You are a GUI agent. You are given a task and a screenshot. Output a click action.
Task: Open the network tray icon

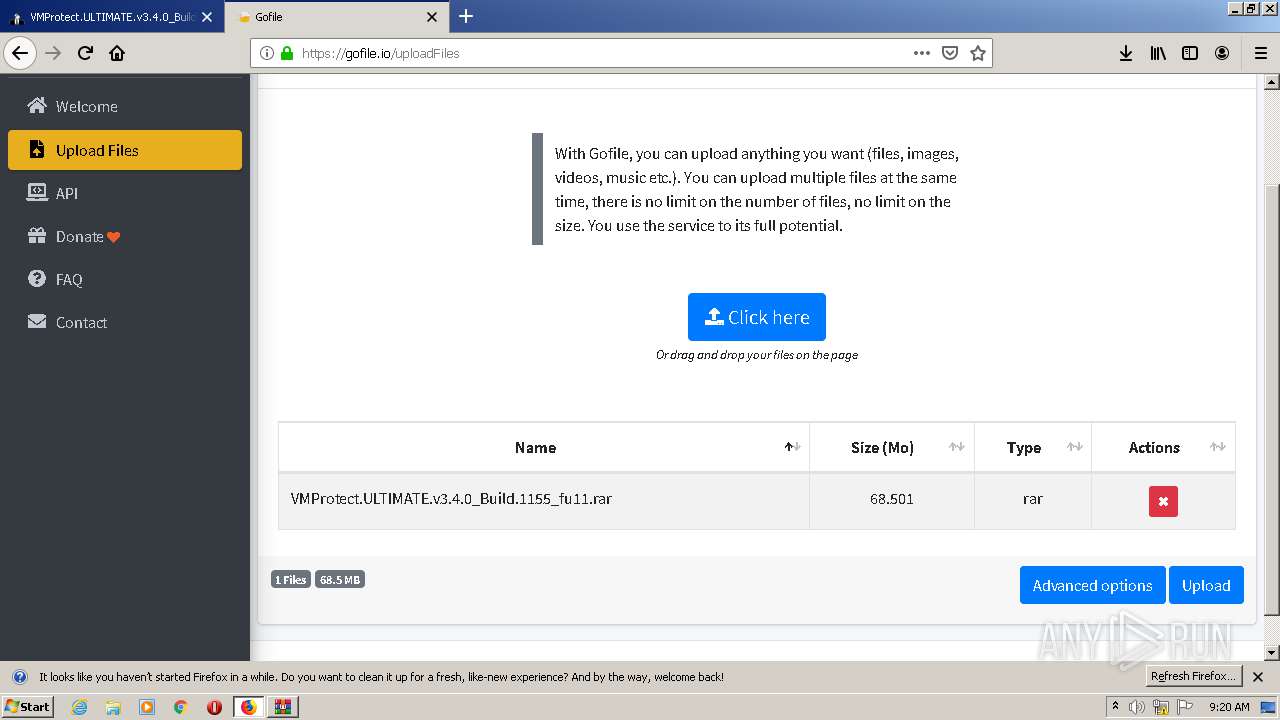pos(1160,707)
